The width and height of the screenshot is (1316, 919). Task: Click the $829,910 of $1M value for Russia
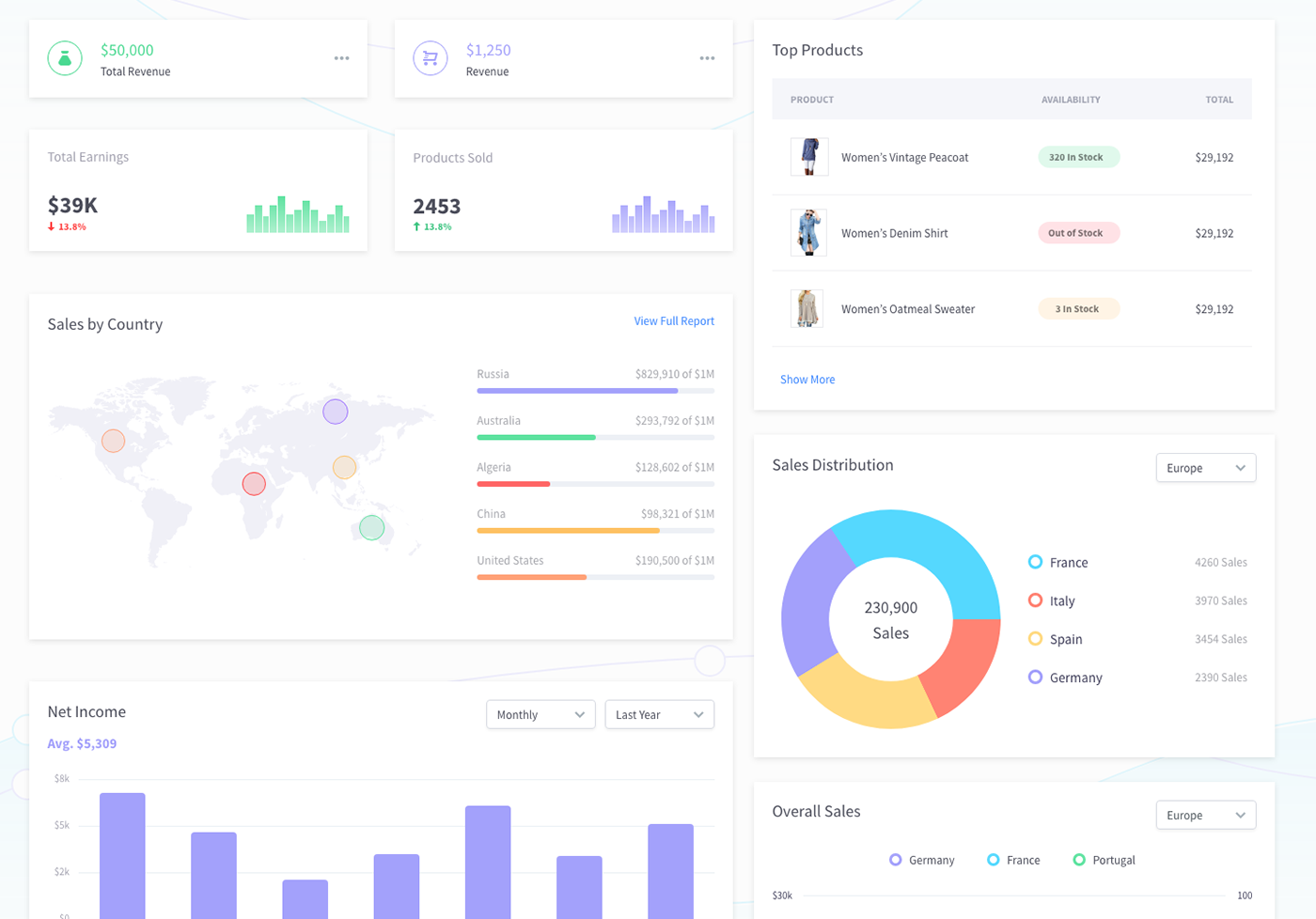click(x=675, y=374)
